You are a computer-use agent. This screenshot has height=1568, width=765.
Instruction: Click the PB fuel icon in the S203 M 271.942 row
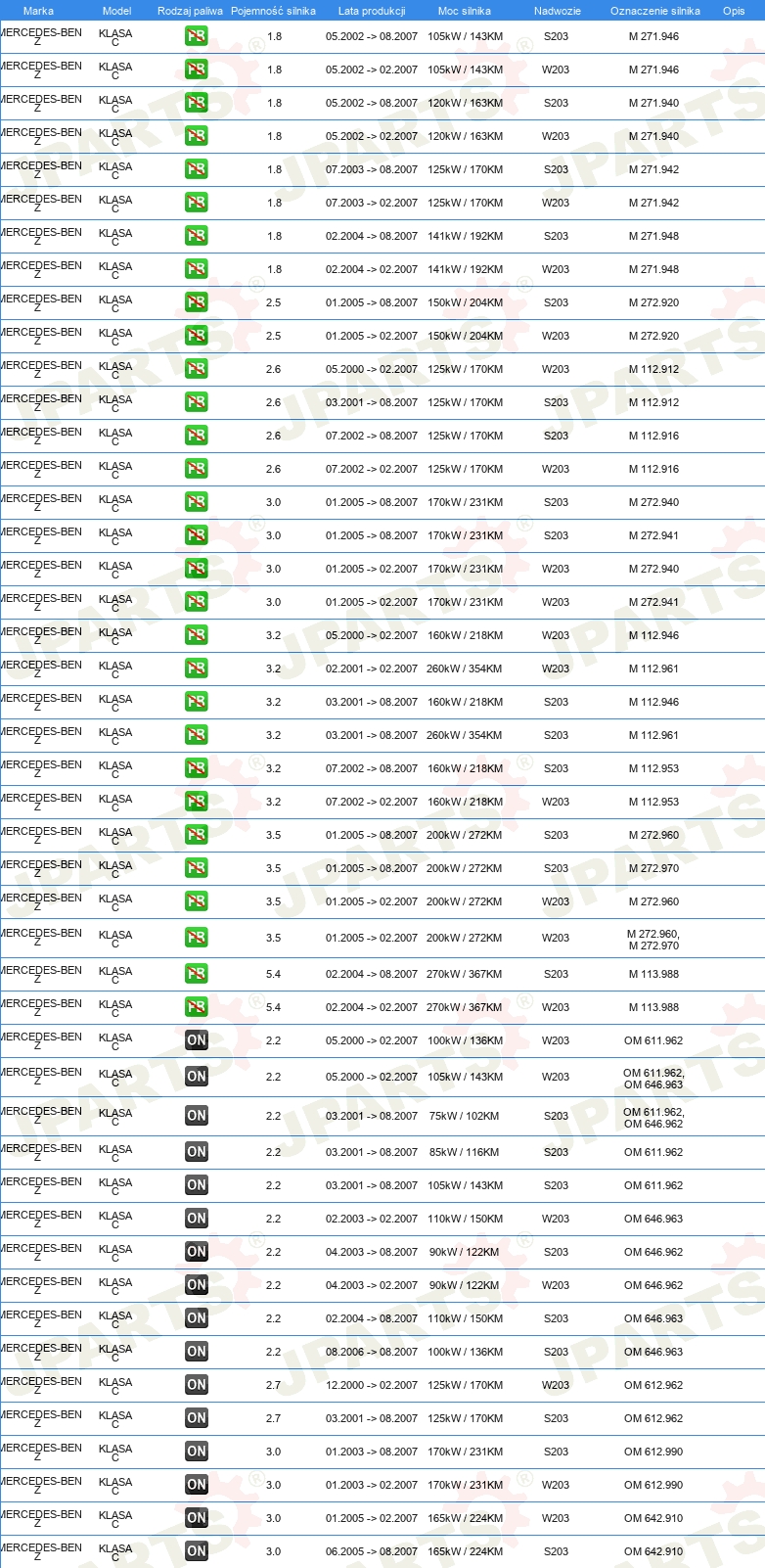197,169
